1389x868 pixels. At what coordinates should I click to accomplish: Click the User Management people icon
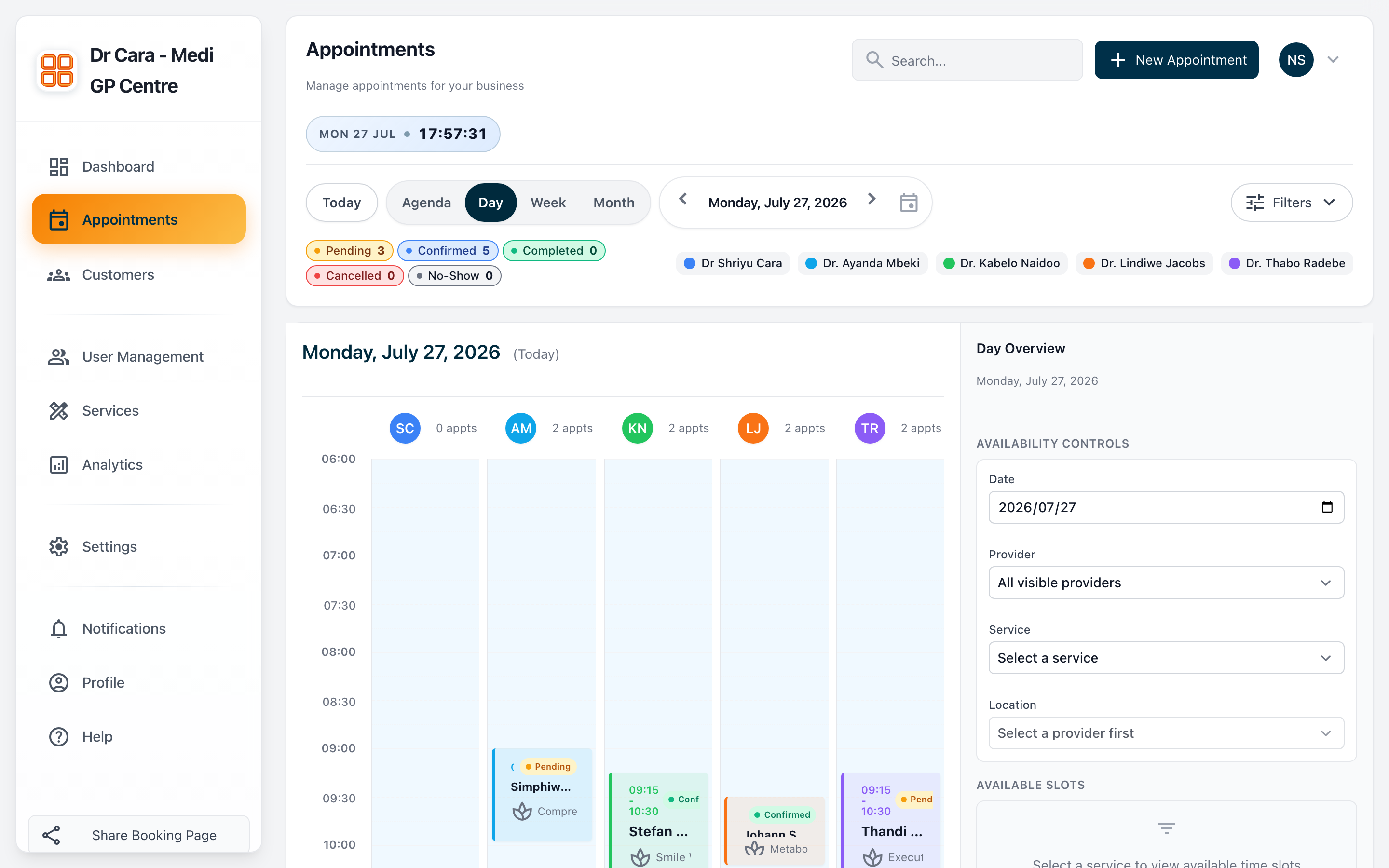(x=58, y=356)
